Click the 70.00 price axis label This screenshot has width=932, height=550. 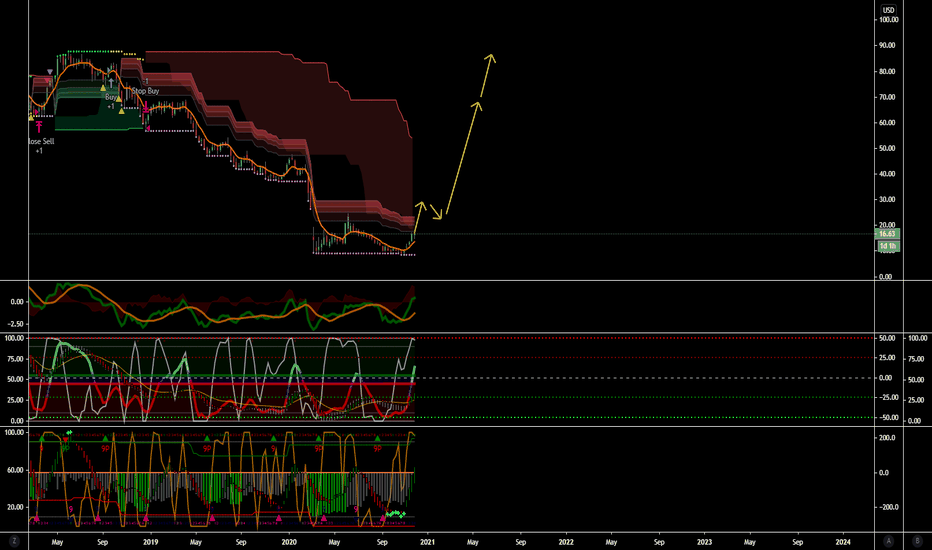coord(887,97)
